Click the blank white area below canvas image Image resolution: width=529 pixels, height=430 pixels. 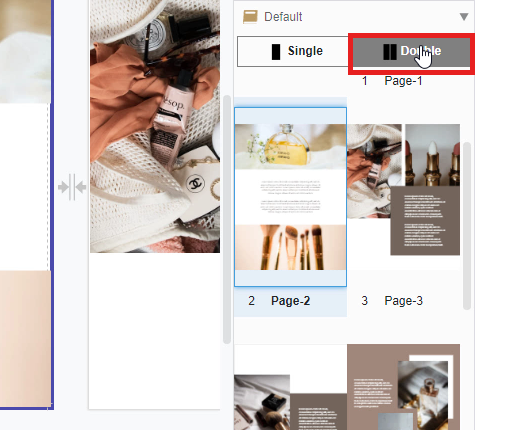[x=155, y=331]
